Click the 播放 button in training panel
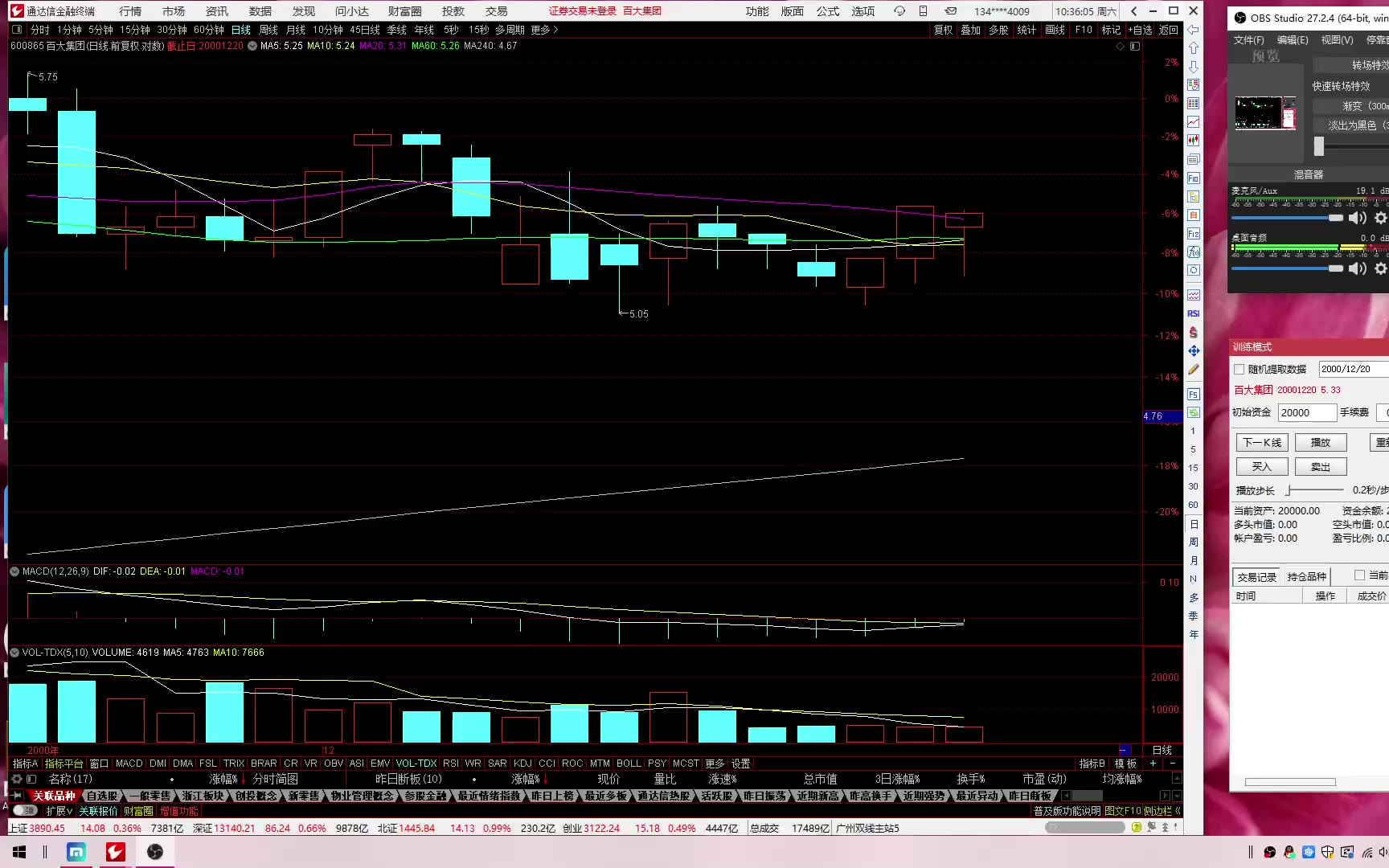Image resolution: width=1389 pixels, height=868 pixels. 1321,442
